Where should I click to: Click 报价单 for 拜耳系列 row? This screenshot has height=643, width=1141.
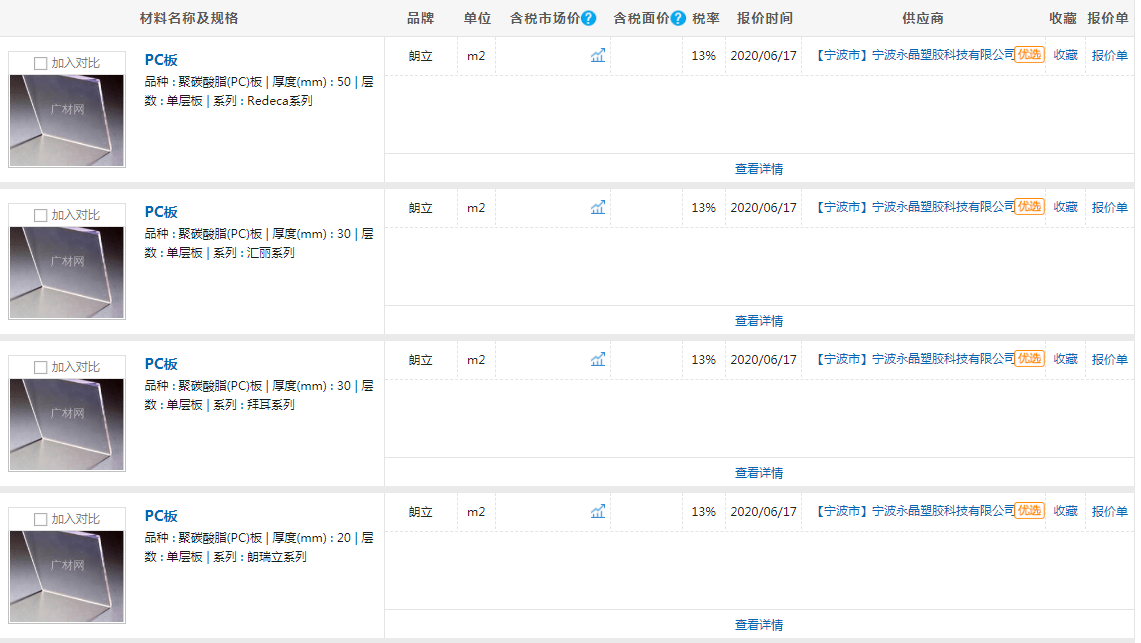(x=1110, y=359)
